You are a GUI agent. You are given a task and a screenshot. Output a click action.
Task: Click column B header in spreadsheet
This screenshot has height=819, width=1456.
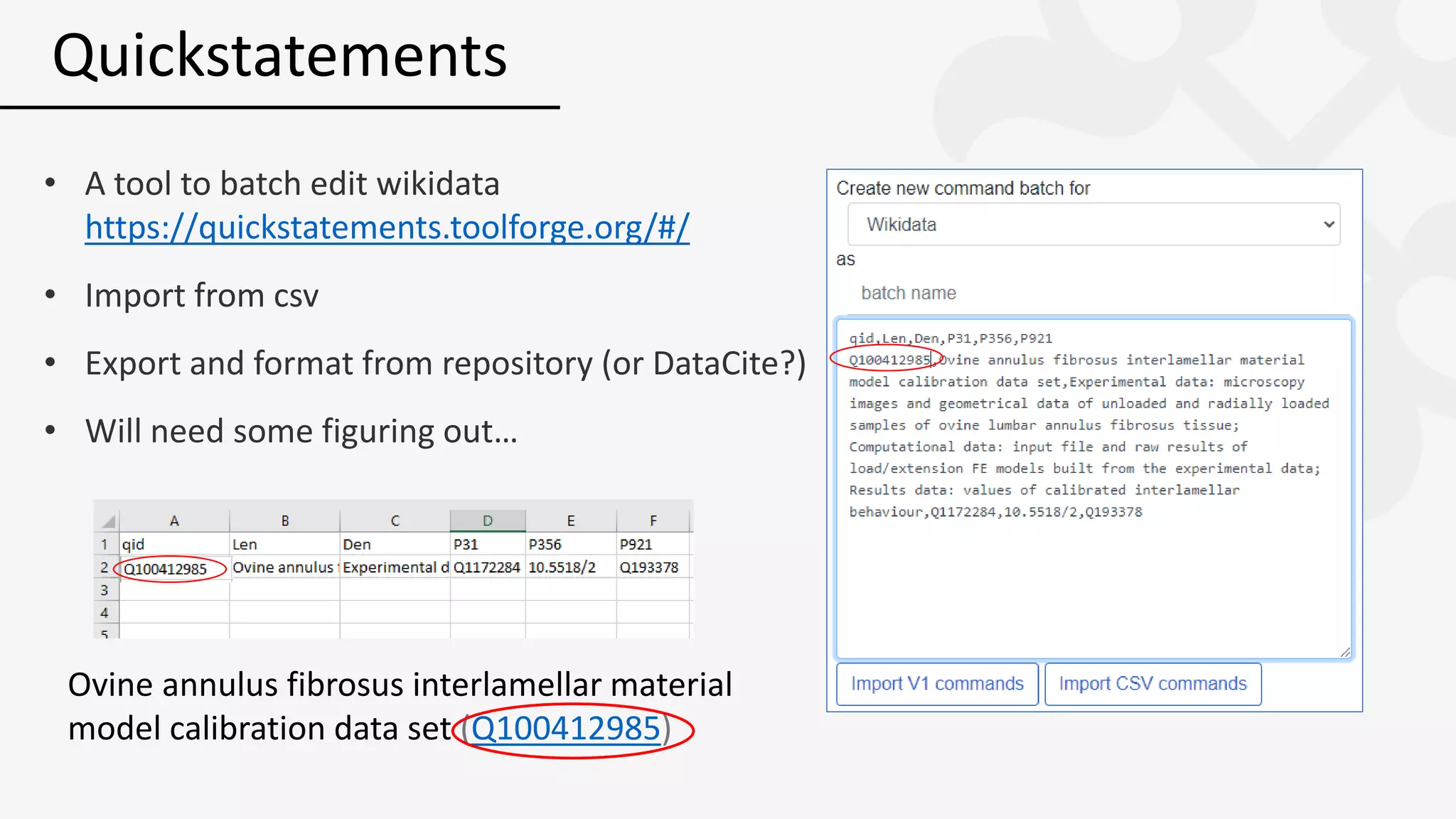coord(284,520)
